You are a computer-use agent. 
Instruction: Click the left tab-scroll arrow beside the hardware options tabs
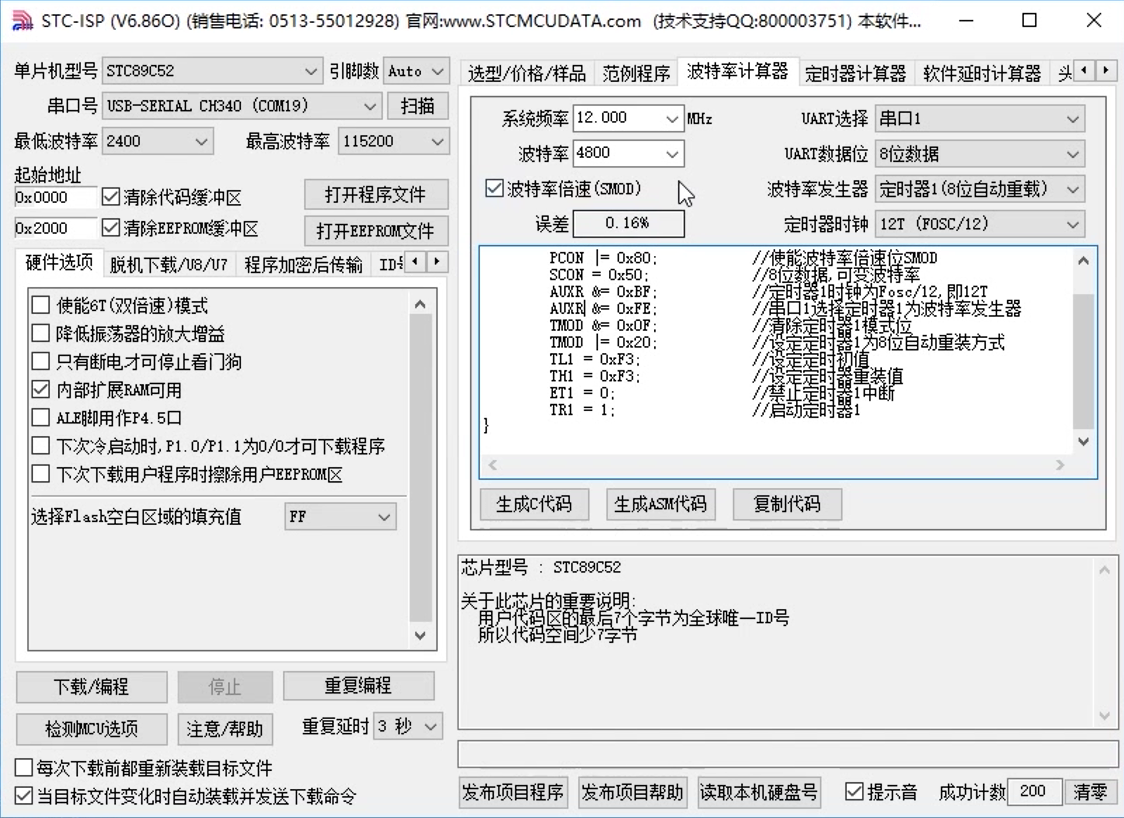tap(415, 262)
